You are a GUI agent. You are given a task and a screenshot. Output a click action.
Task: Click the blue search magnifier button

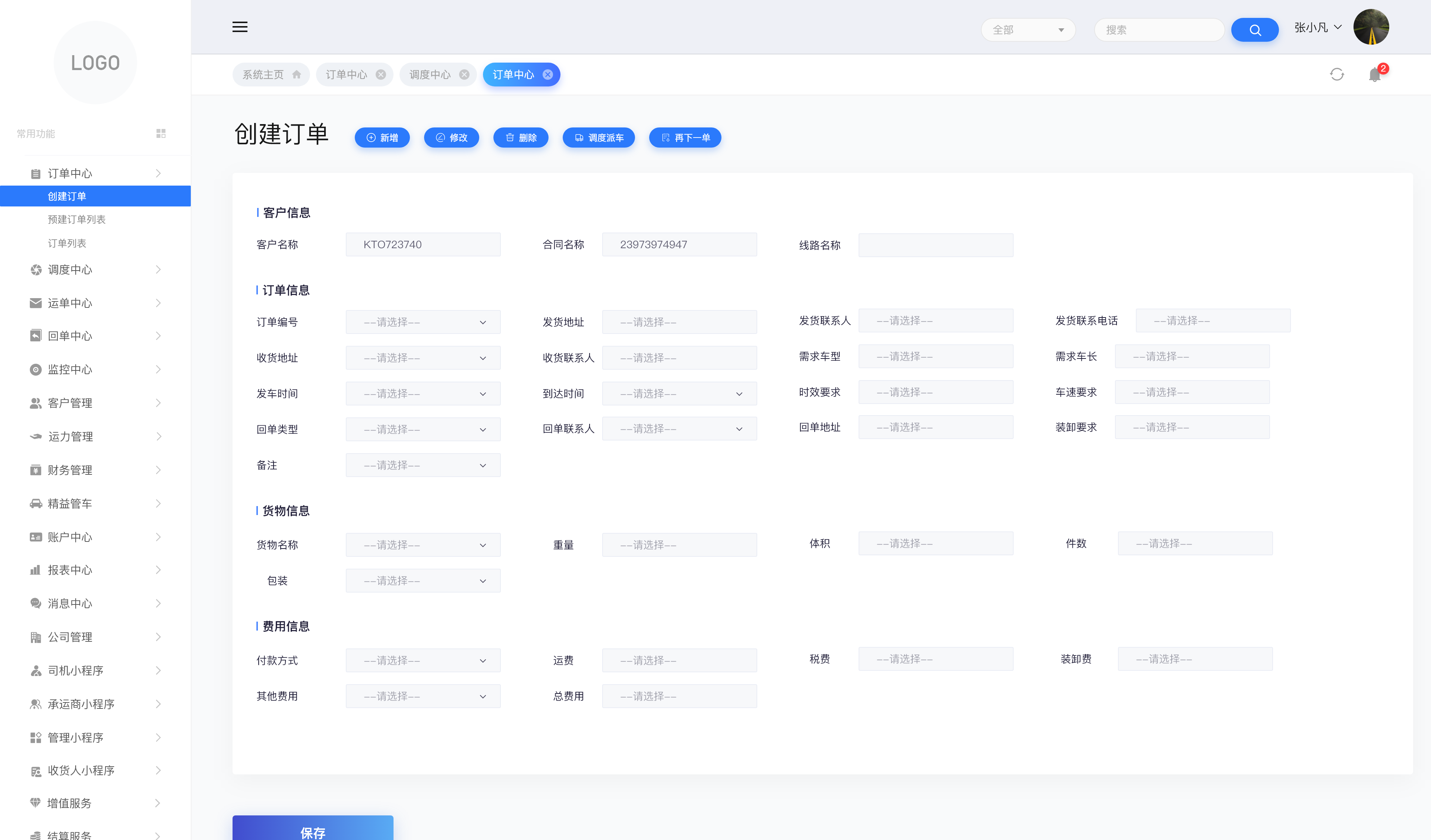[x=1254, y=29]
